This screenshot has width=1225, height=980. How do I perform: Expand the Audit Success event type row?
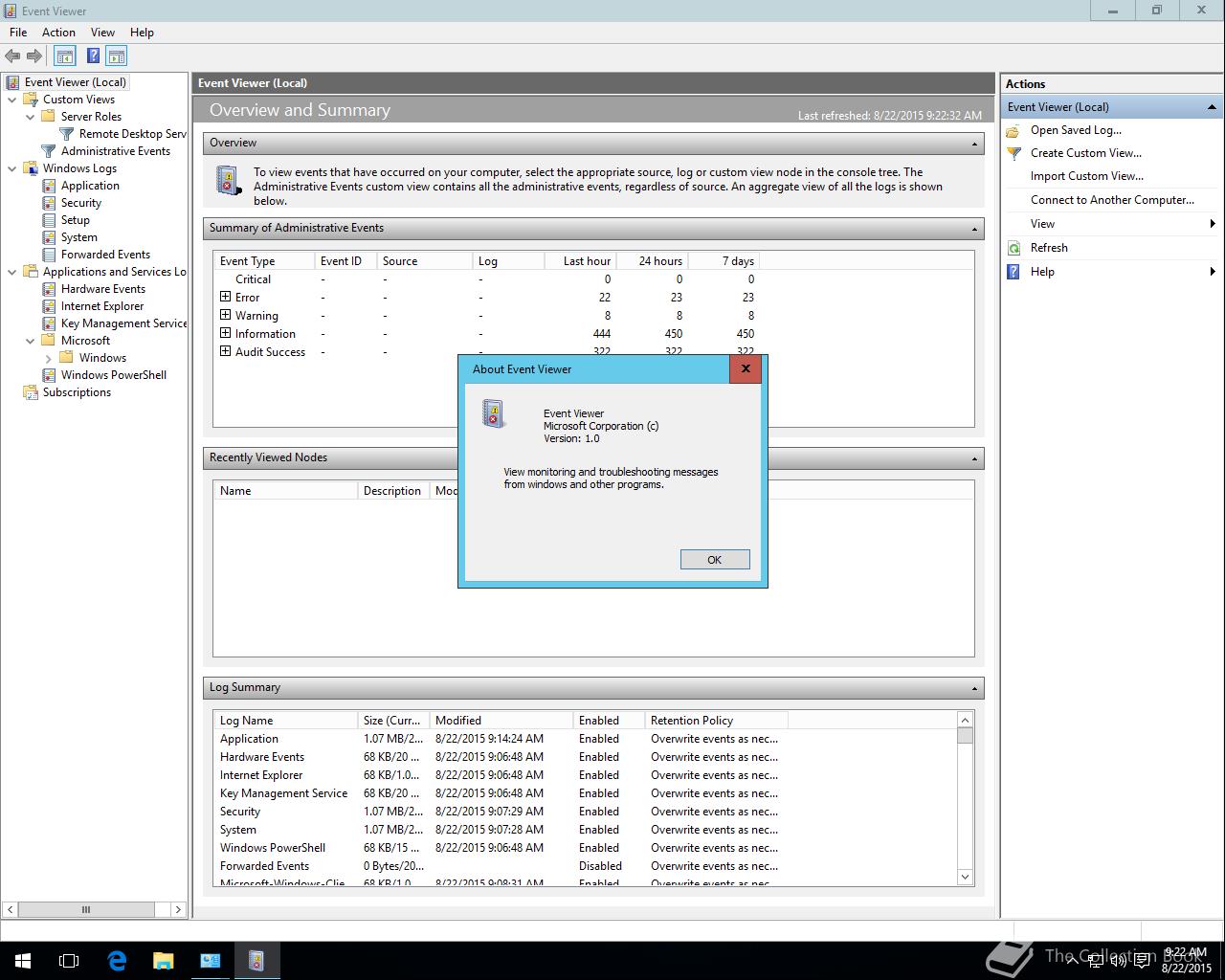coord(226,351)
